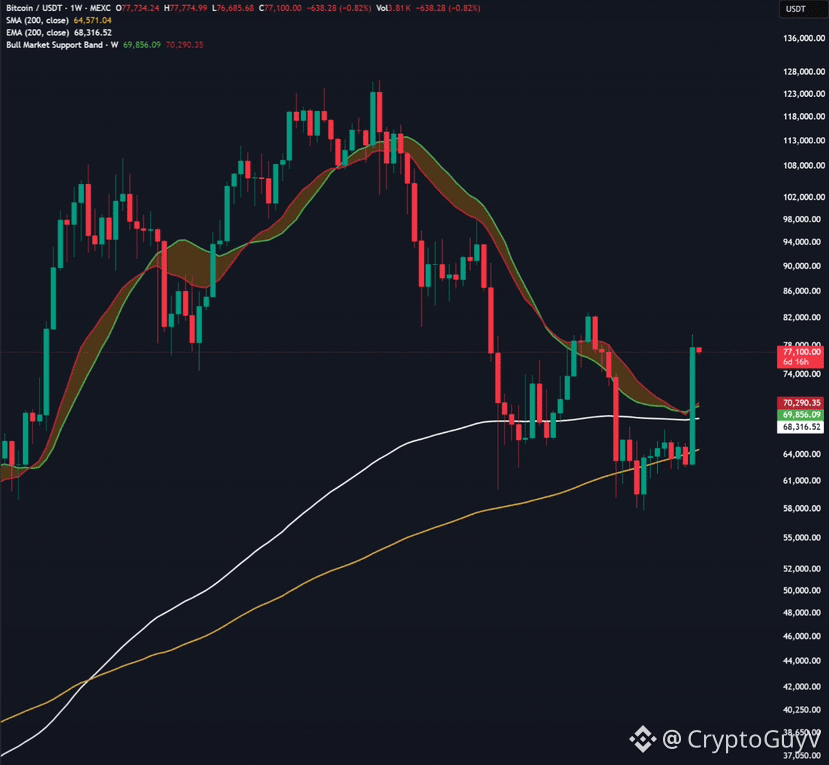The height and width of the screenshot is (765, 829).
Task: Click the 113,000.00 price axis label
Action: pos(804,140)
